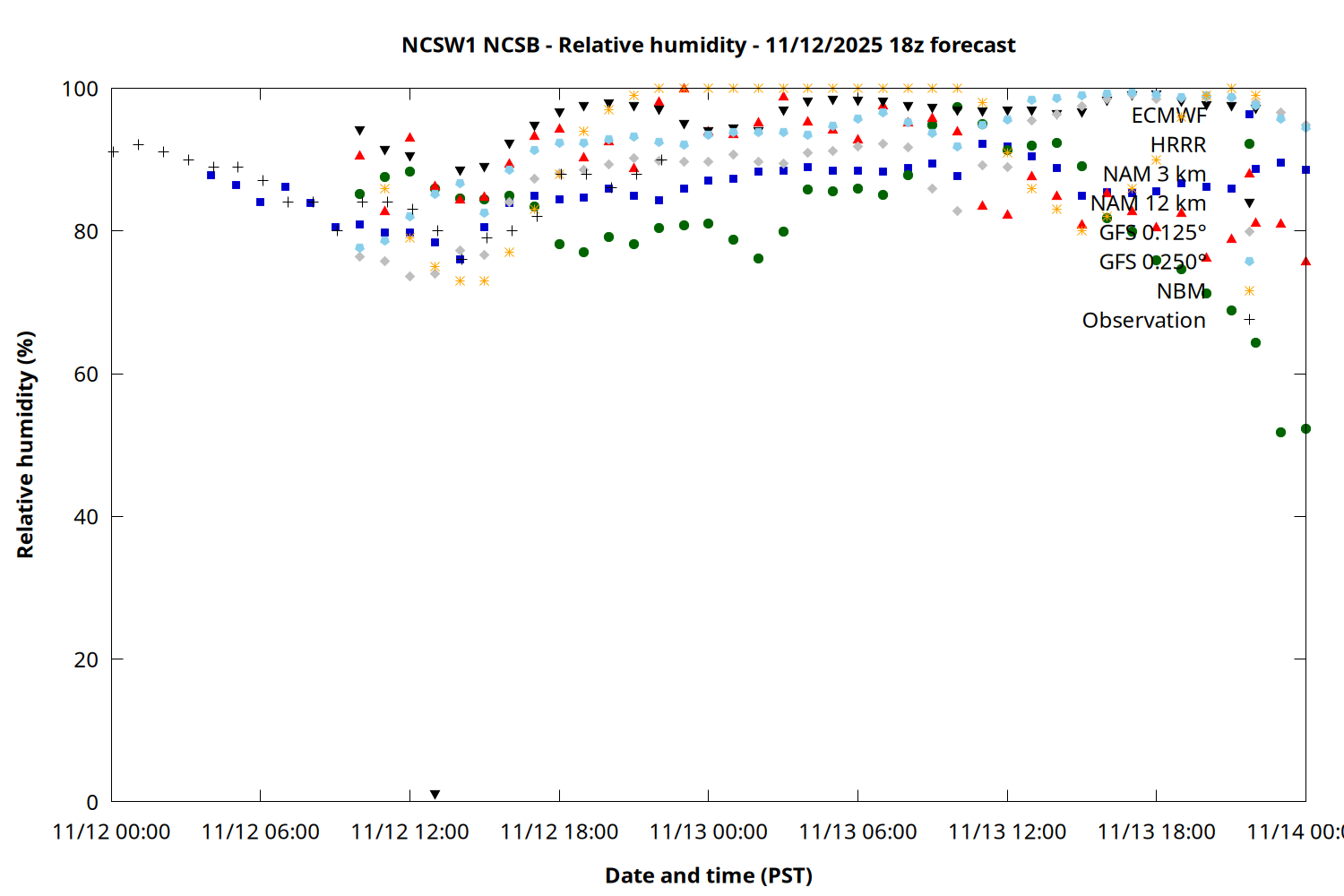Click the GFS 0.250° light blue legend marker
Viewport: 1344px width, 896px height.
1249,262
